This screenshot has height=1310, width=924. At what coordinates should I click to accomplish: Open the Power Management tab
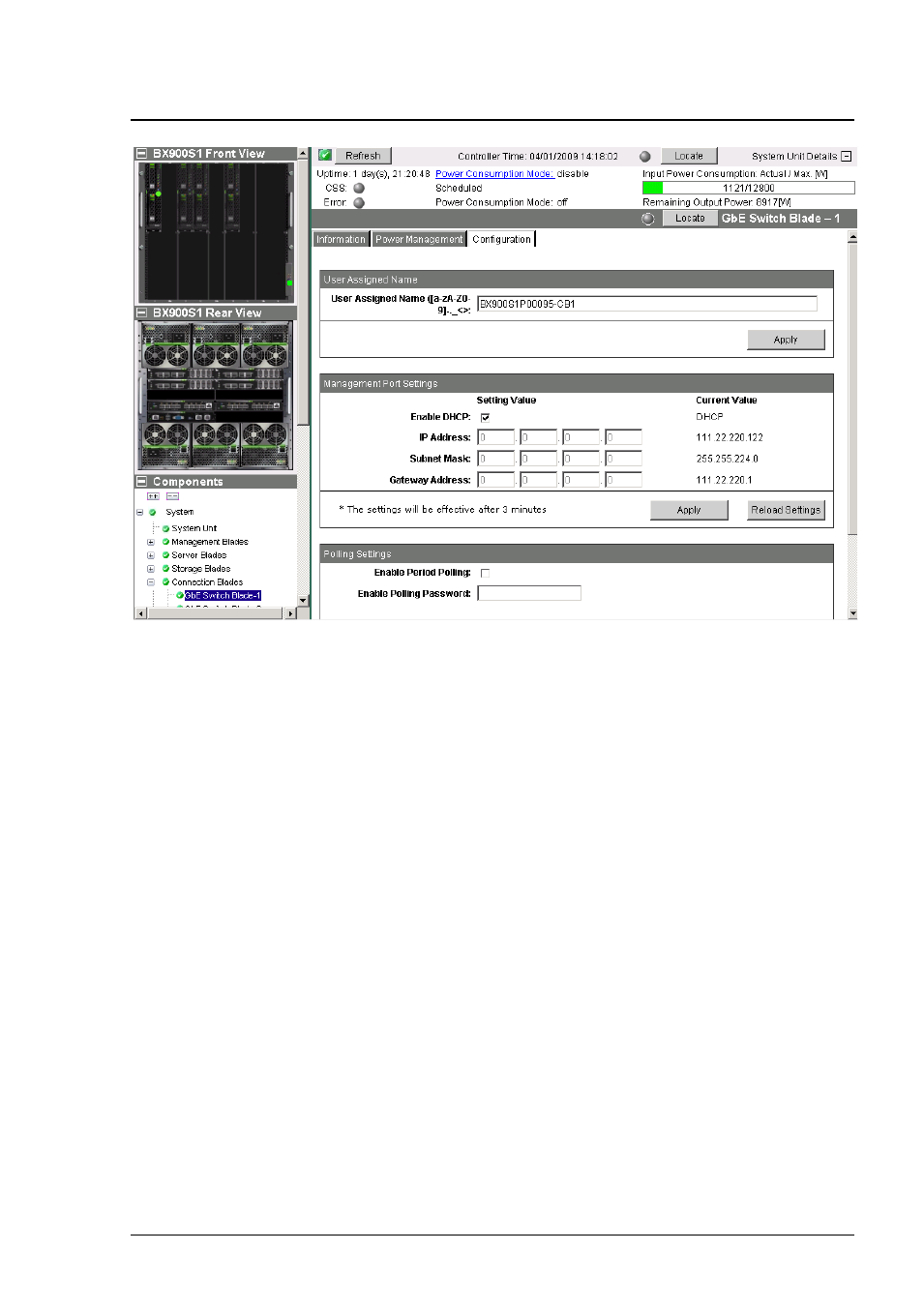click(x=419, y=239)
